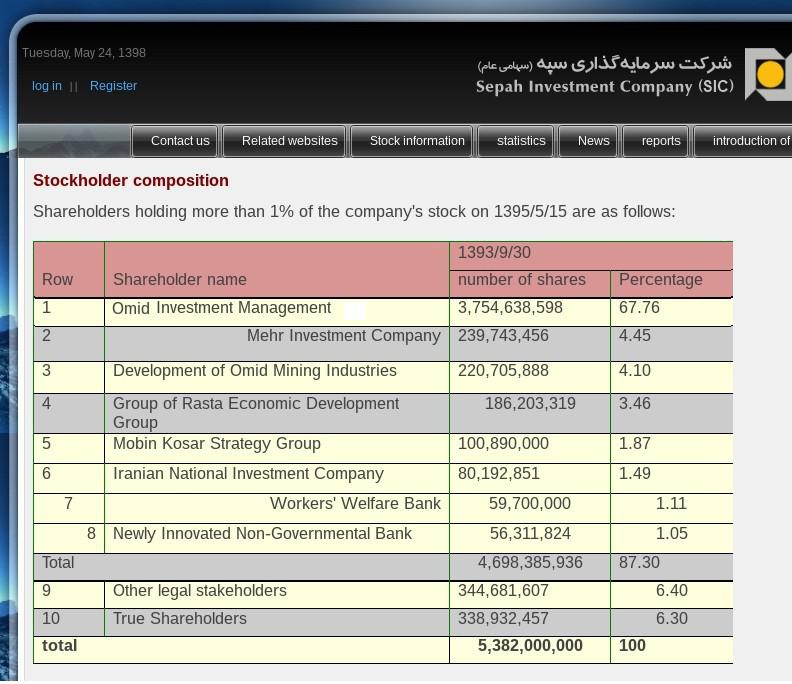Click percentage value 4.10
The height and width of the screenshot is (684, 792).
pyautogui.click(x=635, y=370)
